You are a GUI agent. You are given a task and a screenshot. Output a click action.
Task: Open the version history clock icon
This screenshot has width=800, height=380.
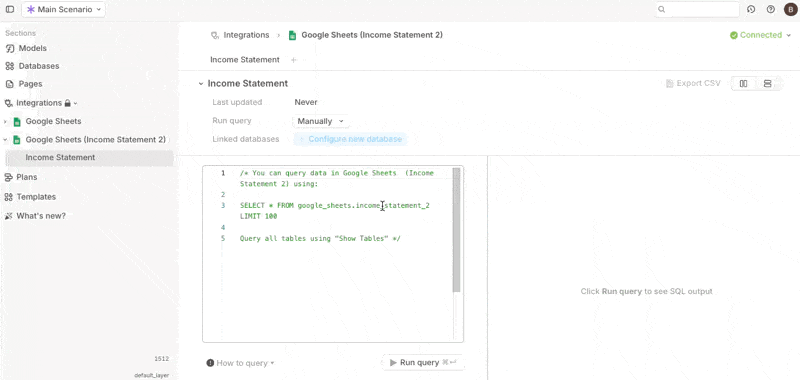751,9
